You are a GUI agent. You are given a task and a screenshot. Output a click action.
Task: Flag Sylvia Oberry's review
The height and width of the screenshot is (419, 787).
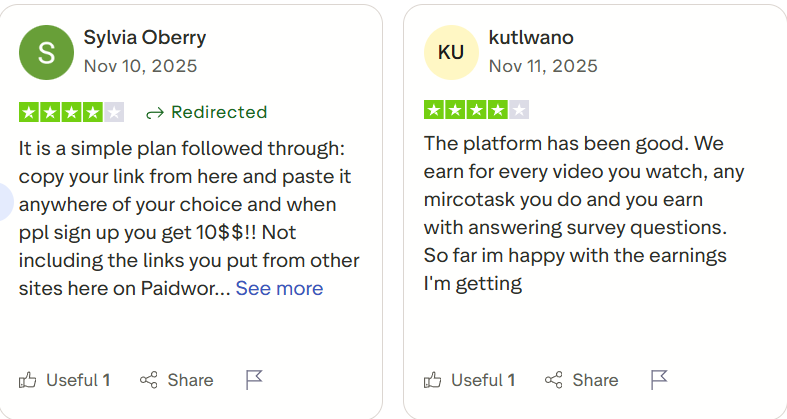pos(254,380)
